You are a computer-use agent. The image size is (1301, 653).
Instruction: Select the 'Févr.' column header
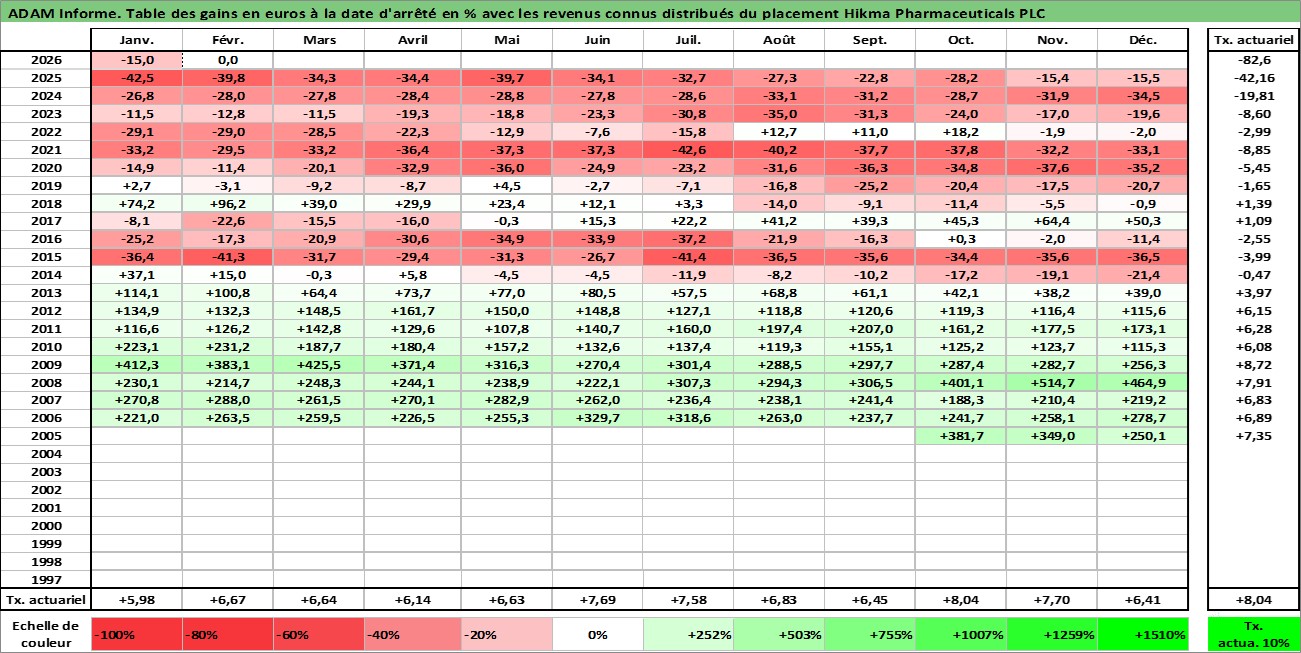[x=227, y=40]
